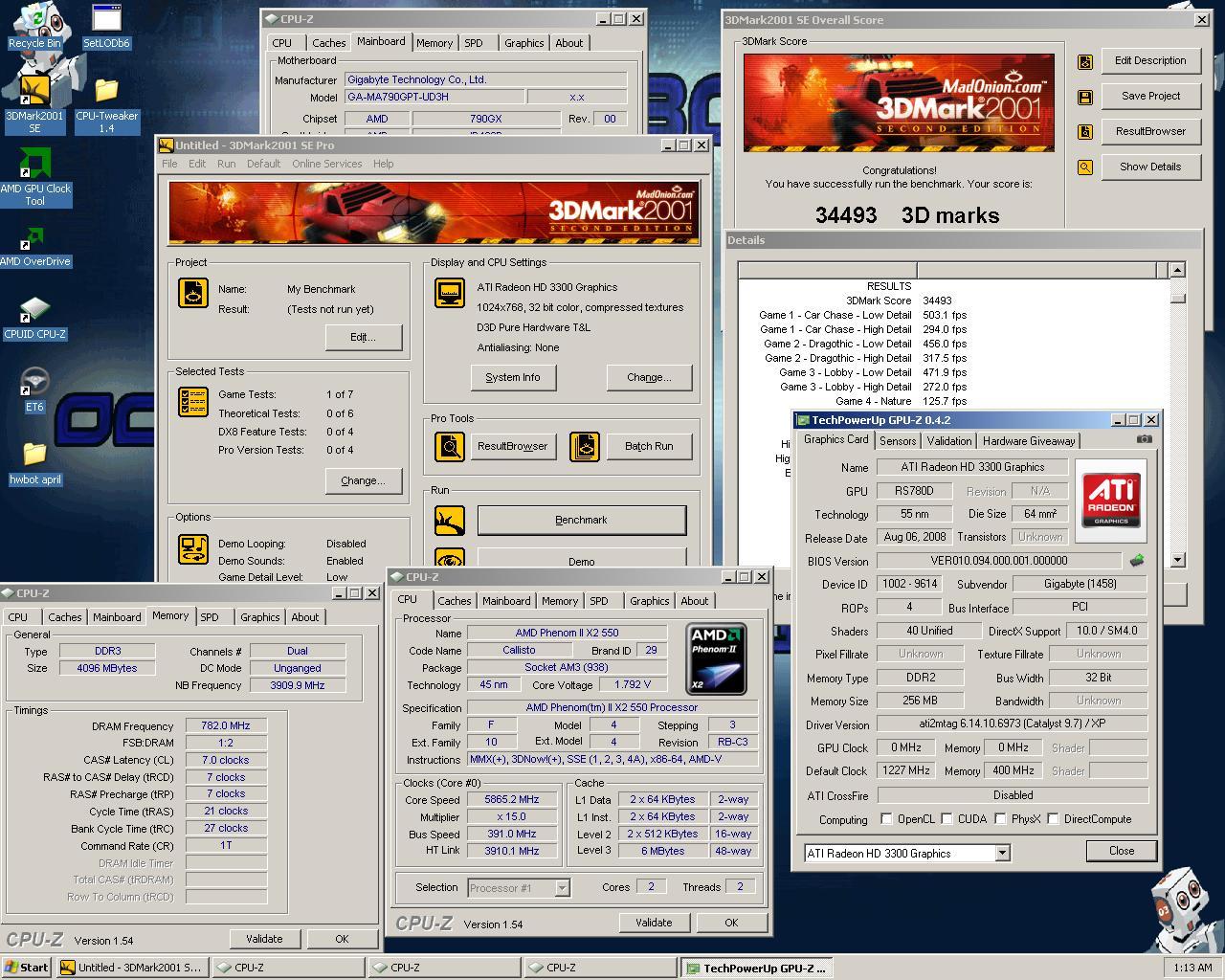Click the GPU-Z screenshot camera icon

[x=1144, y=439]
